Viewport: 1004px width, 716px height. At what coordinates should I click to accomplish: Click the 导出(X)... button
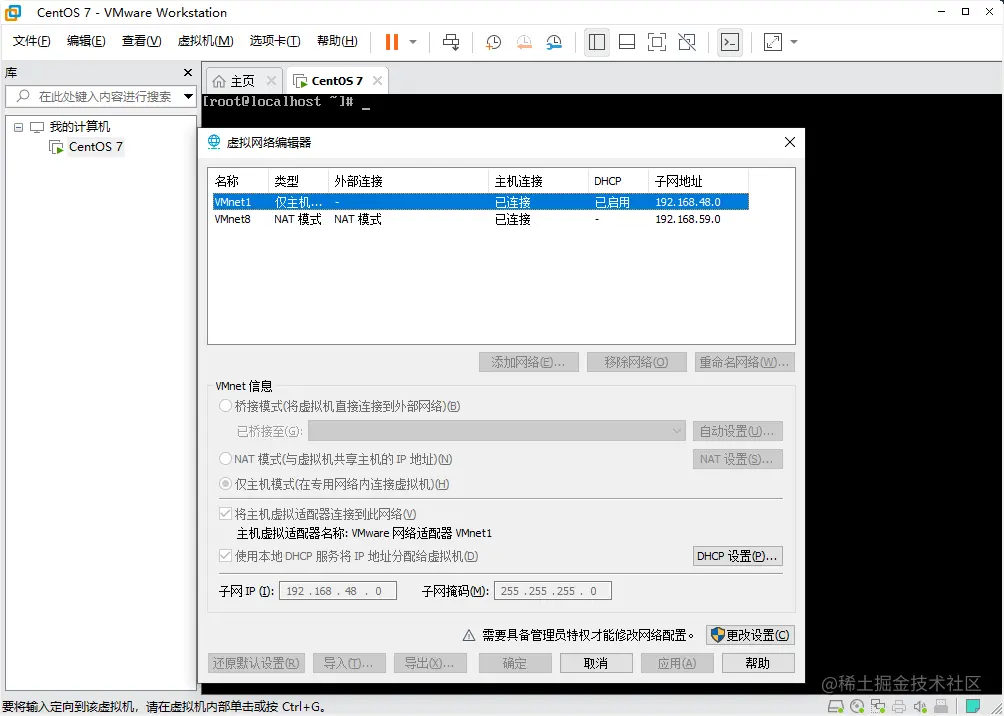430,663
